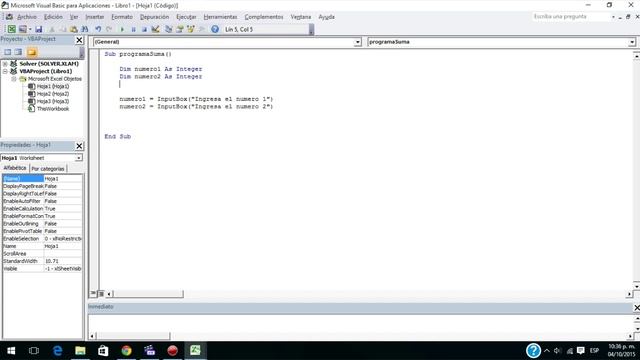Click the Properties Window toolbar icon
The image size is (640, 360).
click(180, 29)
